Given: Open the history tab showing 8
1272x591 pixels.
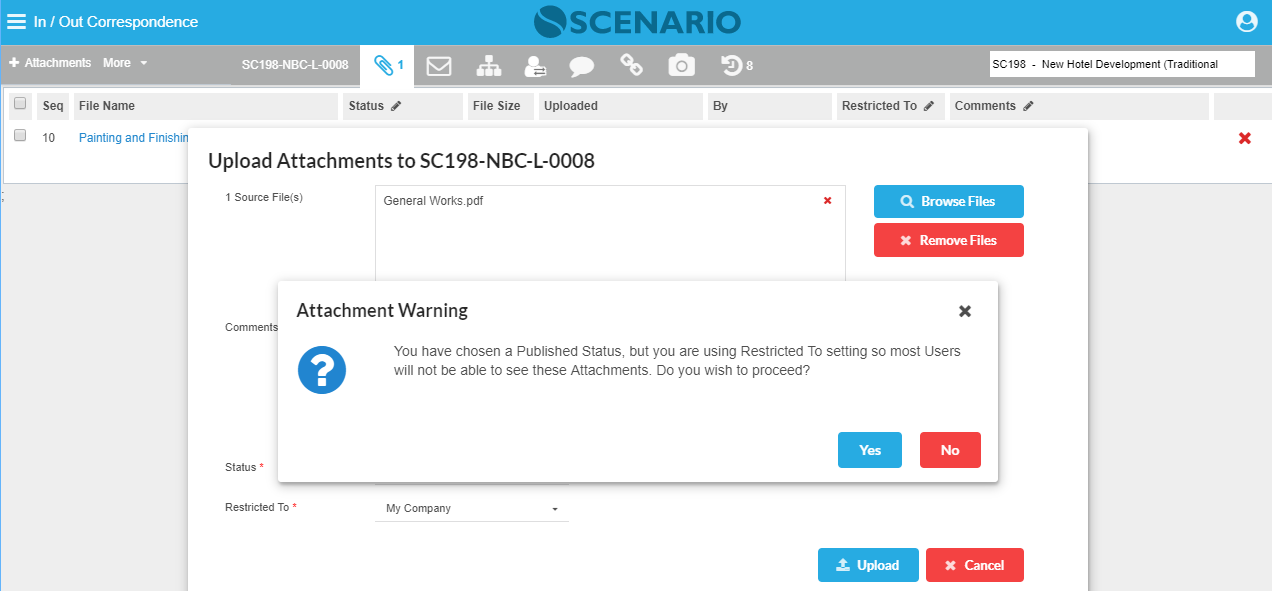Looking at the screenshot, I should [737, 66].
